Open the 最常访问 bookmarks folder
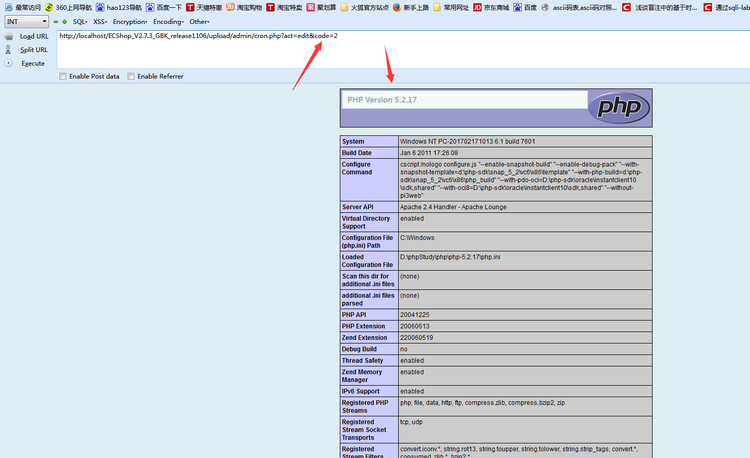Viewport: 750px width, 458px height. click(22, 7)
